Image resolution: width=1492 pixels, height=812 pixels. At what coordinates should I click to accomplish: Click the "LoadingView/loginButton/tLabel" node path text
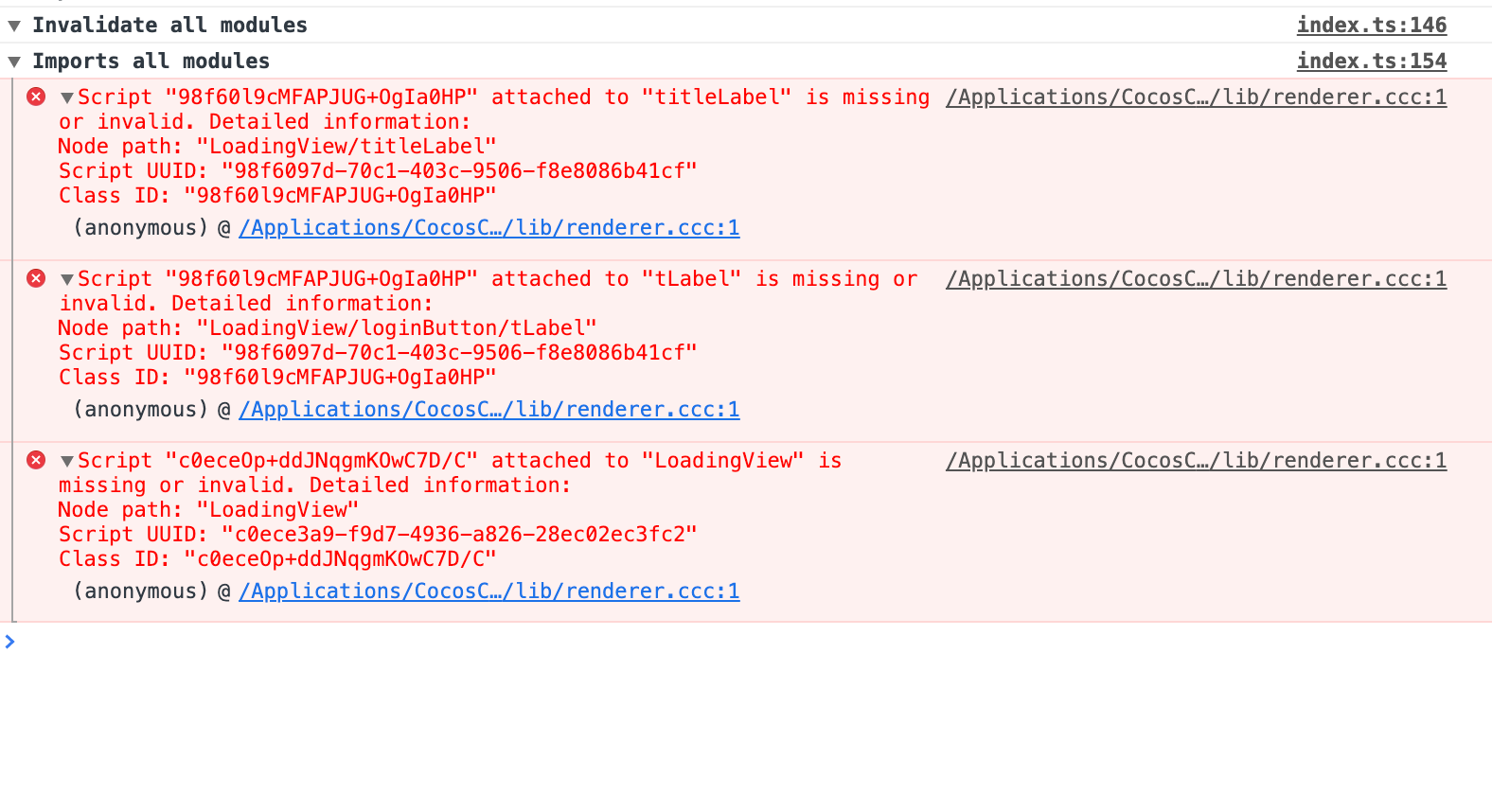point(397,328)
